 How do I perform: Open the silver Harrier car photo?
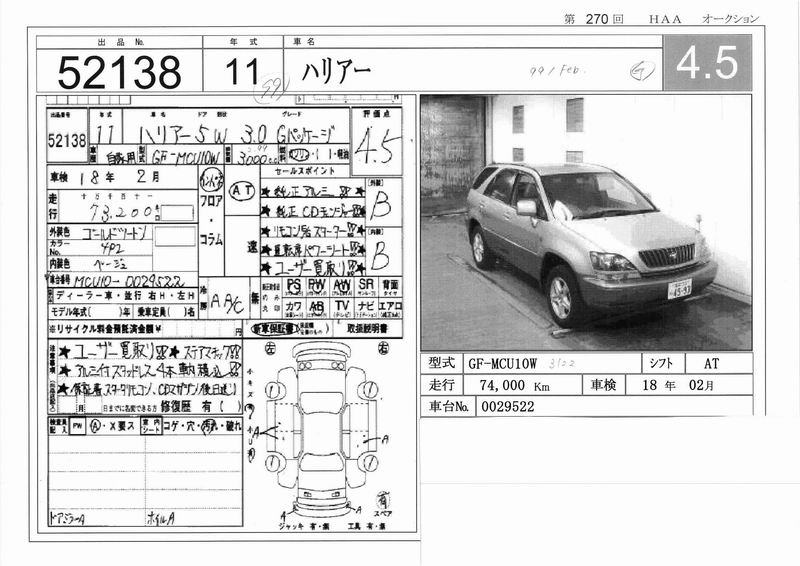[586, 223]
